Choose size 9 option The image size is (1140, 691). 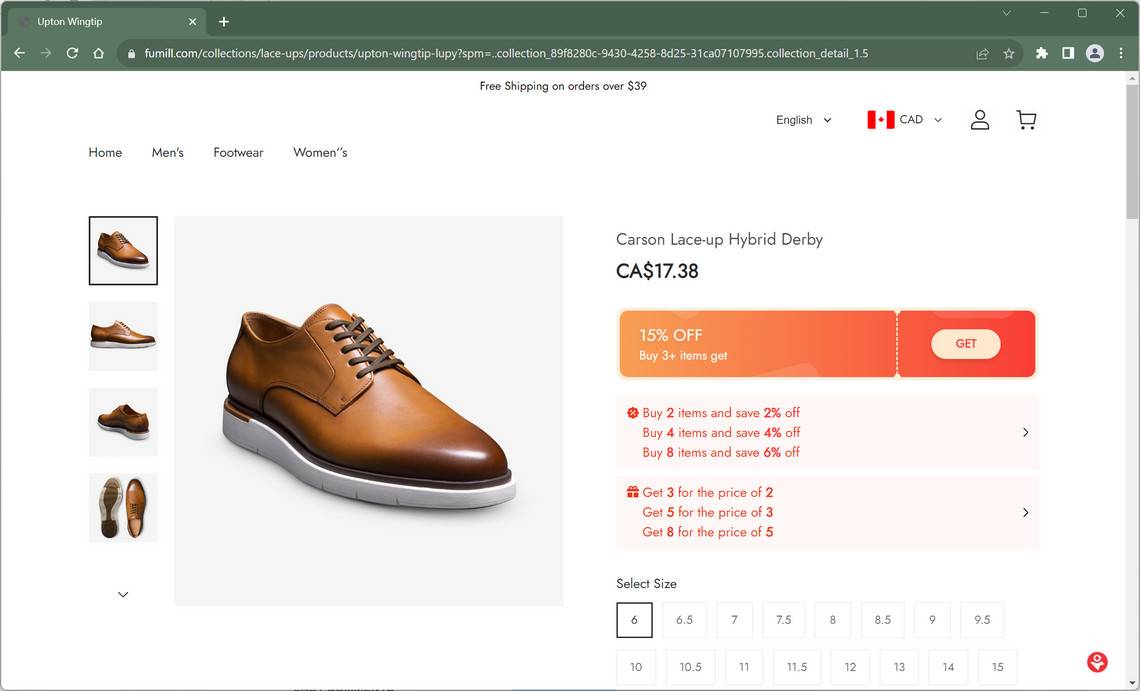point(932,620)
